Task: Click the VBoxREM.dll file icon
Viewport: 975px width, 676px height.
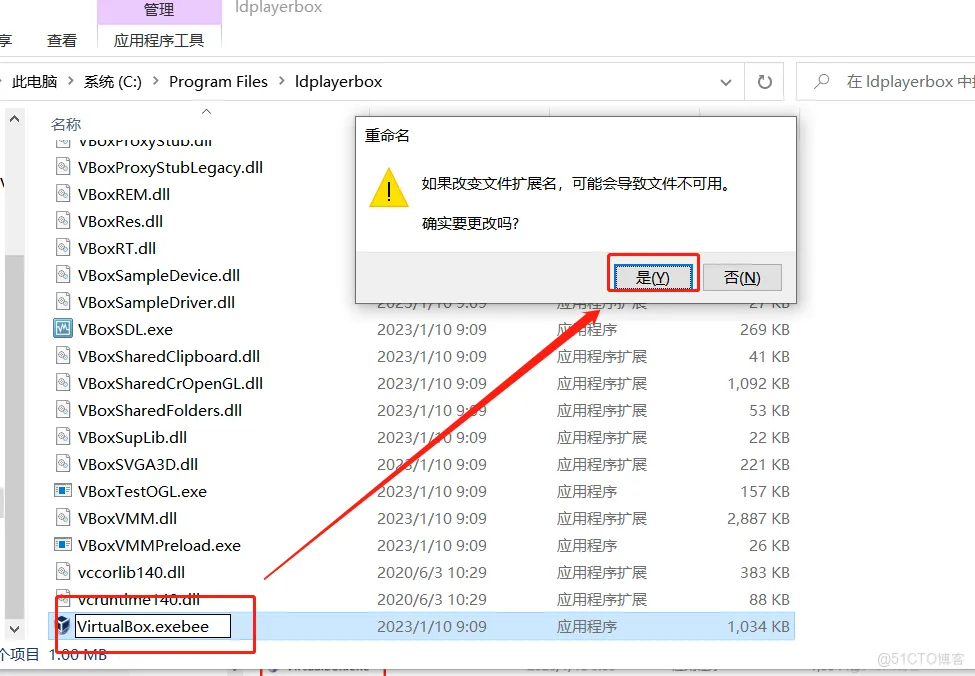Action: pos(62,194)
